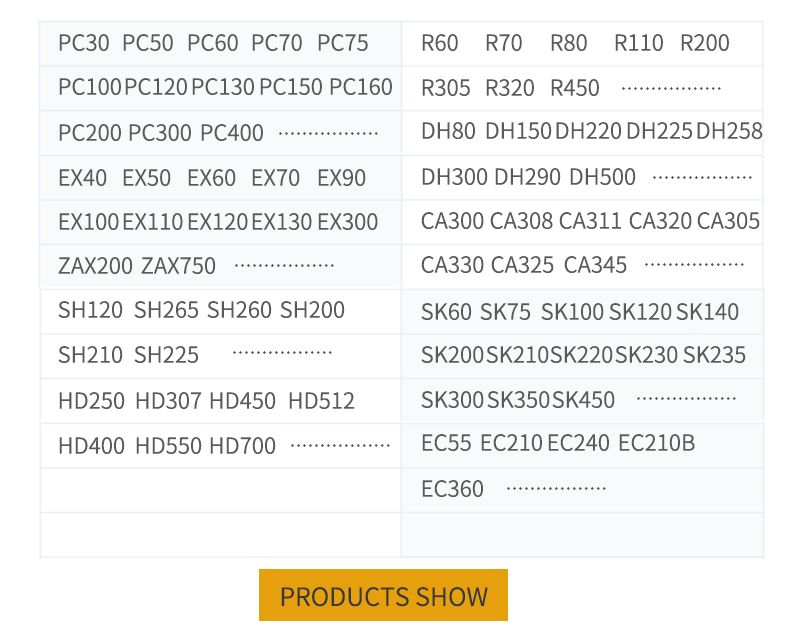Screen dimensions: 800x627
Task: Click the CA300 model label
Action: point(452,221)
